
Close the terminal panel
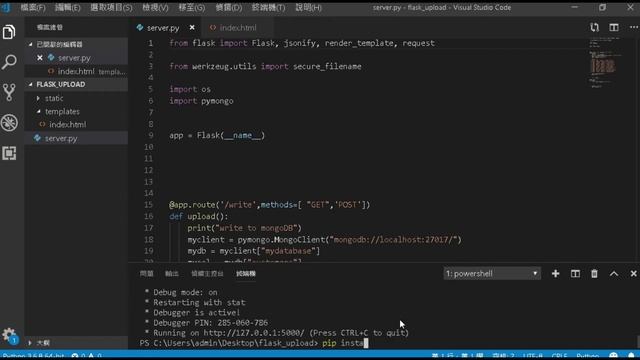633,273
